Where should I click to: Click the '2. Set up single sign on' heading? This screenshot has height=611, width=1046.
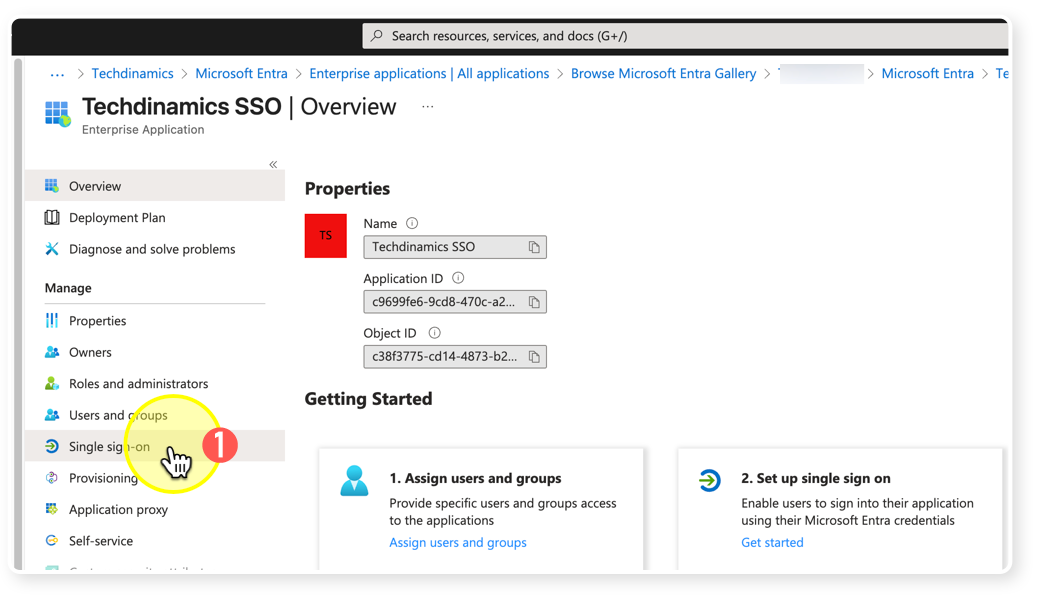coord(815,478)
